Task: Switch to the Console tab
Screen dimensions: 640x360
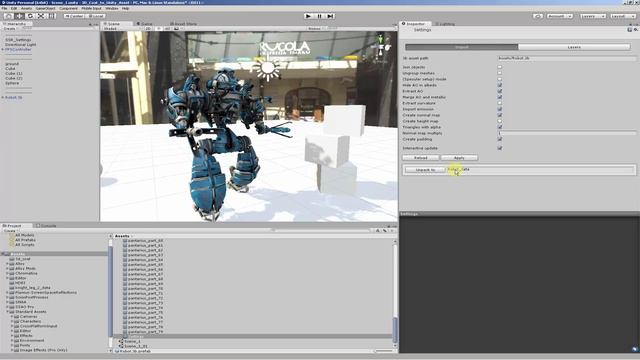Action: pyautogui.click(x=46, y=226)
